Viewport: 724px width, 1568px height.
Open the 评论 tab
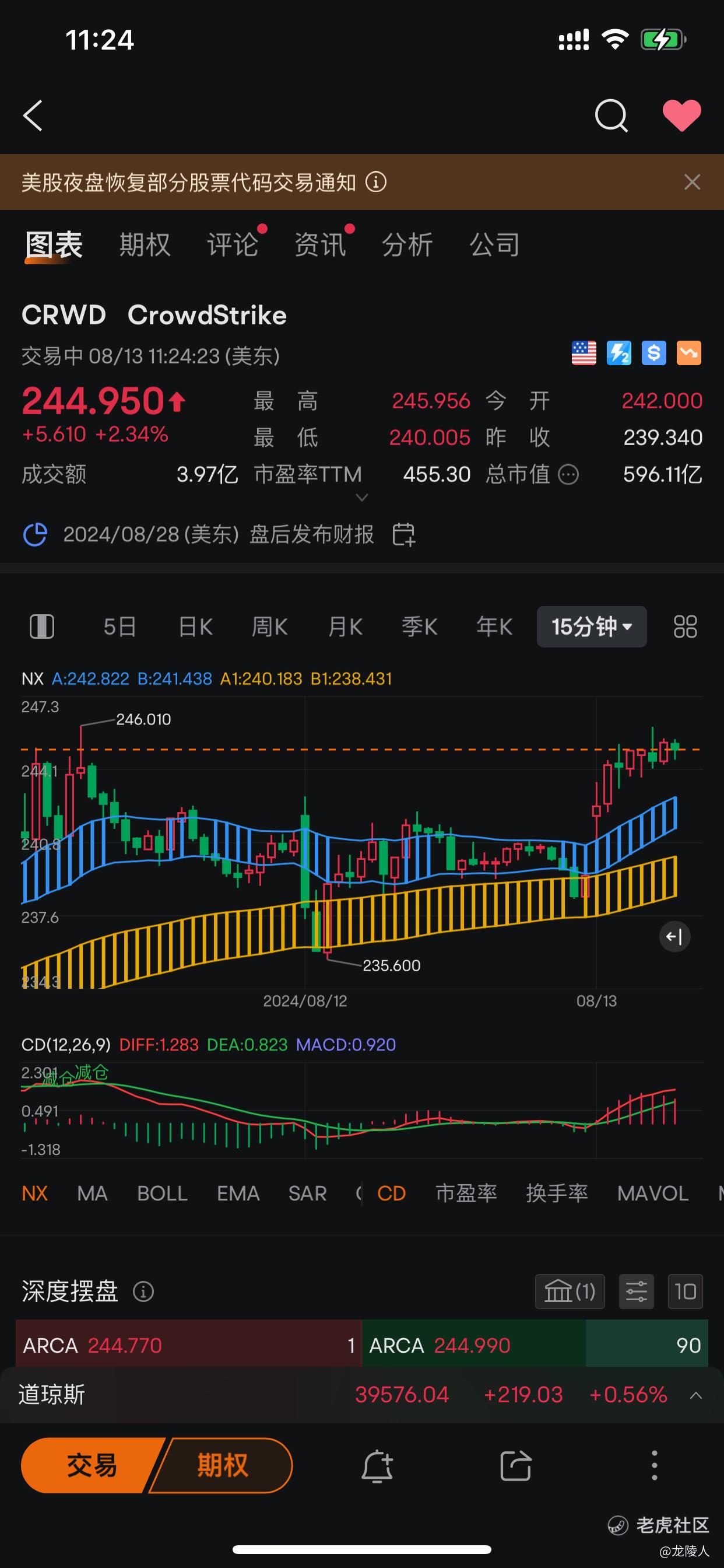[x=233, y=246]
